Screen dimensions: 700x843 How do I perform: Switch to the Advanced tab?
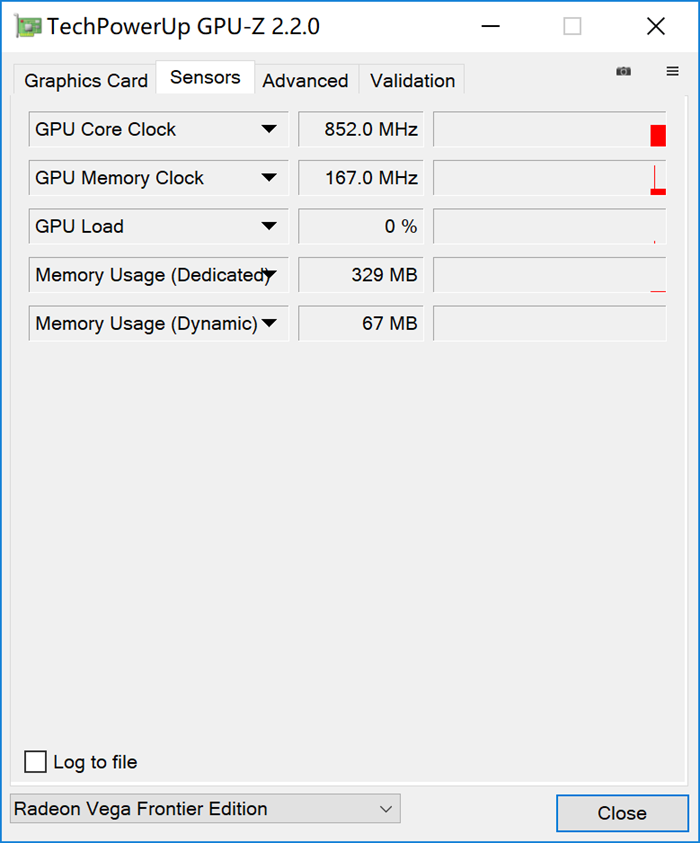[305, 81]
